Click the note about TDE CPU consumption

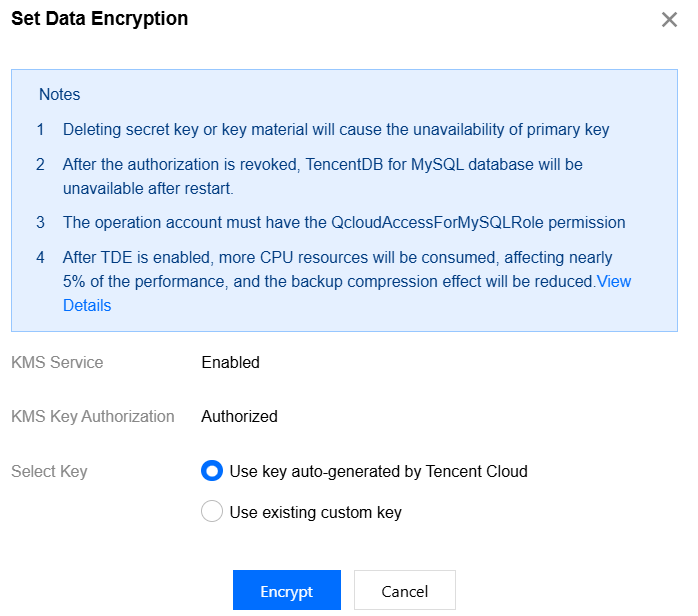337,258
